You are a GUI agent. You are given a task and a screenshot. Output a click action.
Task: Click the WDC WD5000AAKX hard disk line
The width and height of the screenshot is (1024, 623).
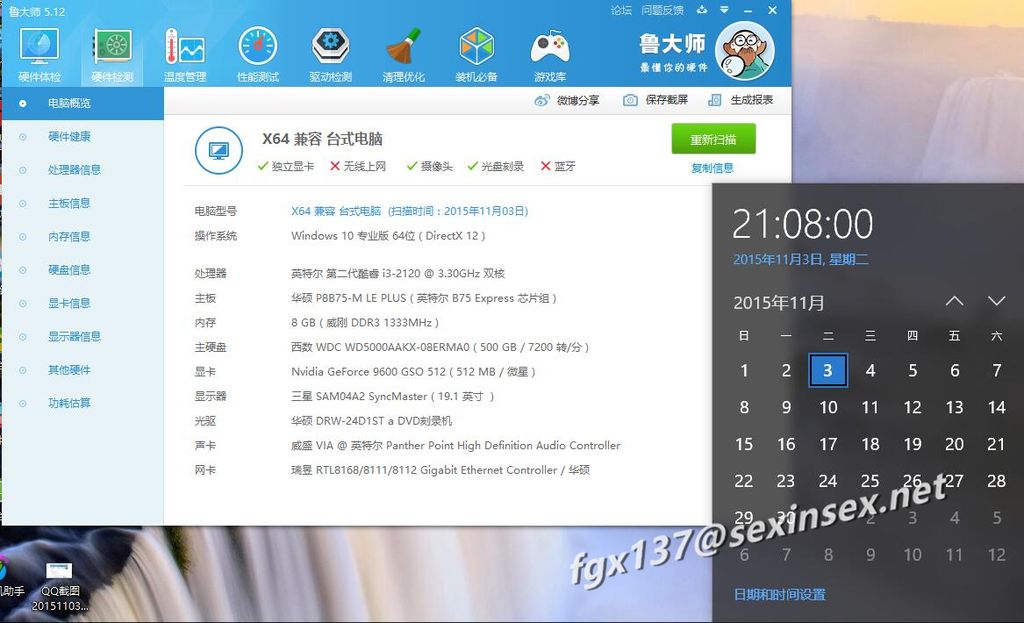(440, 347)
